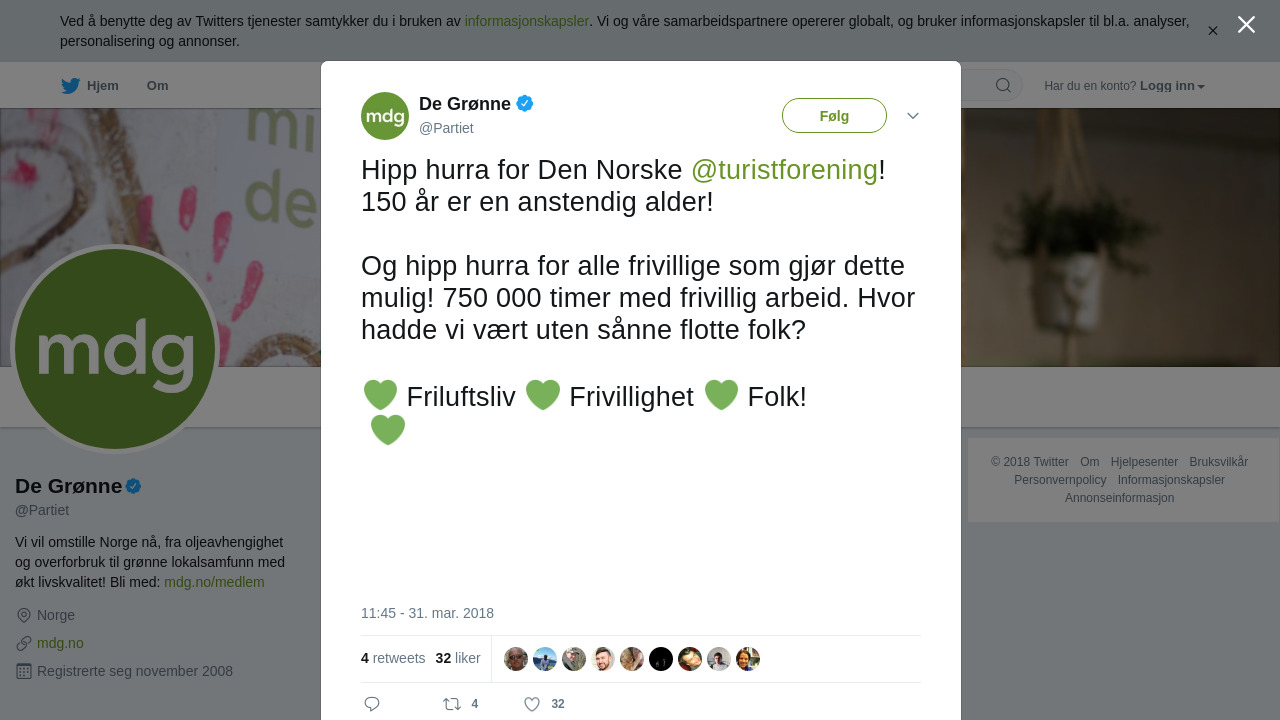View the 32 liker list

pos(458,658)
